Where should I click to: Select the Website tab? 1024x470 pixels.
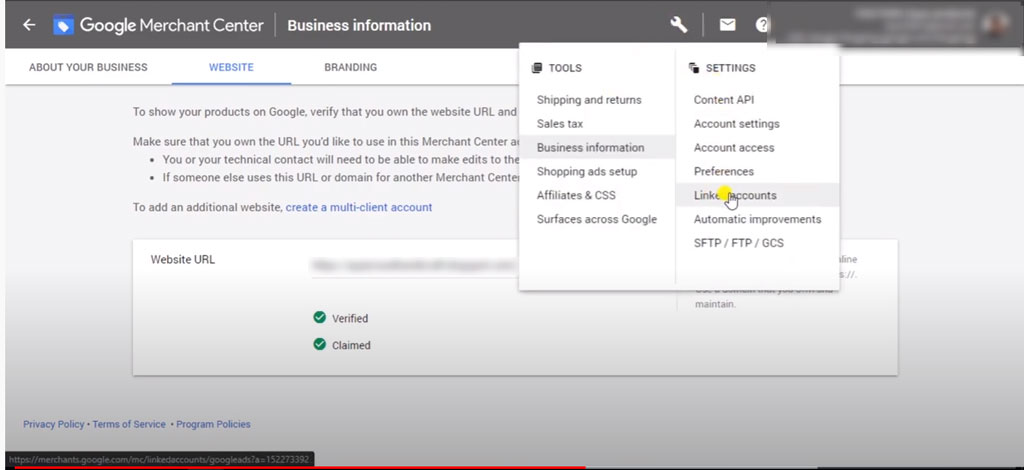231,67
